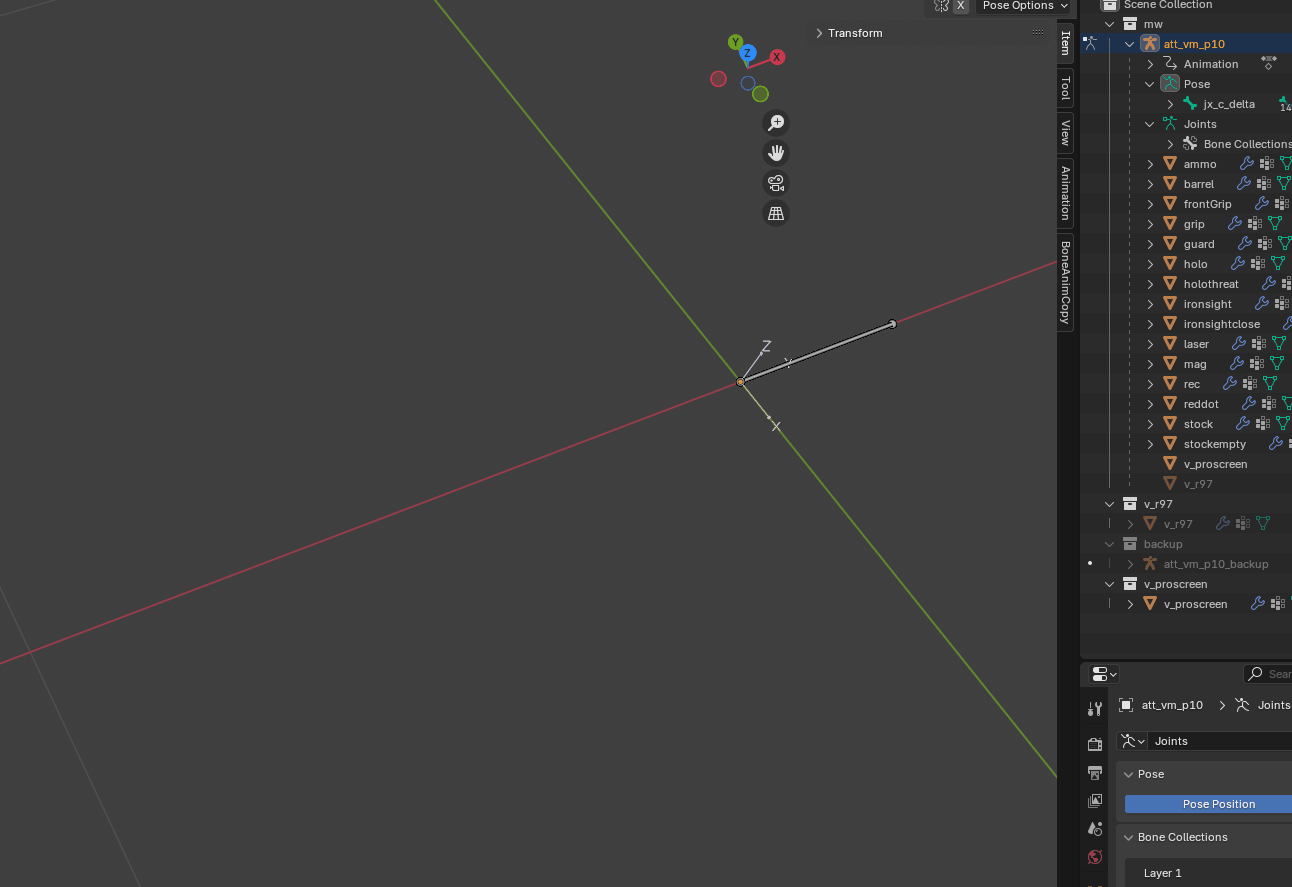This screenshot has width=1292, height=887.
Task: Expand the Transform panel
Action: click(x=849, y=33)
